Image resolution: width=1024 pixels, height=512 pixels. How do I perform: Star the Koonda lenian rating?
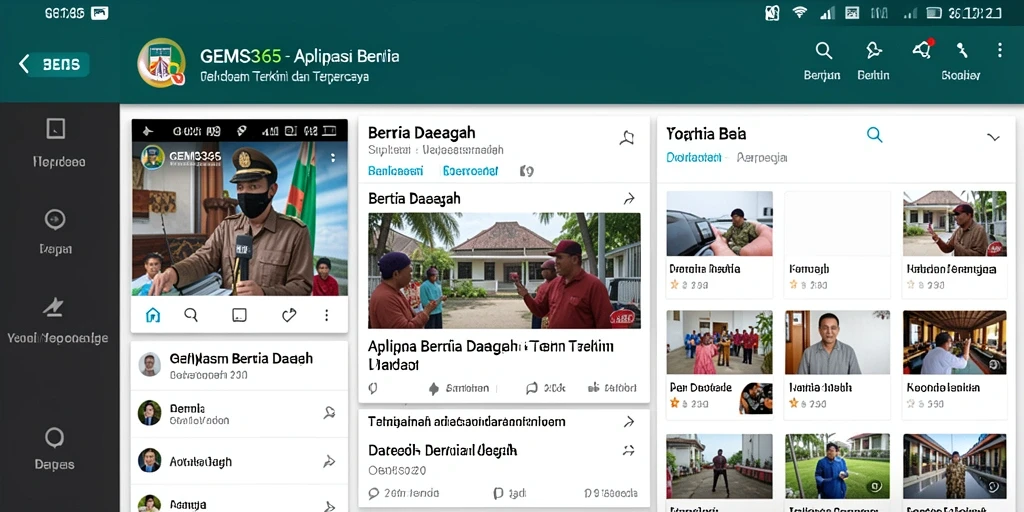tap(912, 404)
